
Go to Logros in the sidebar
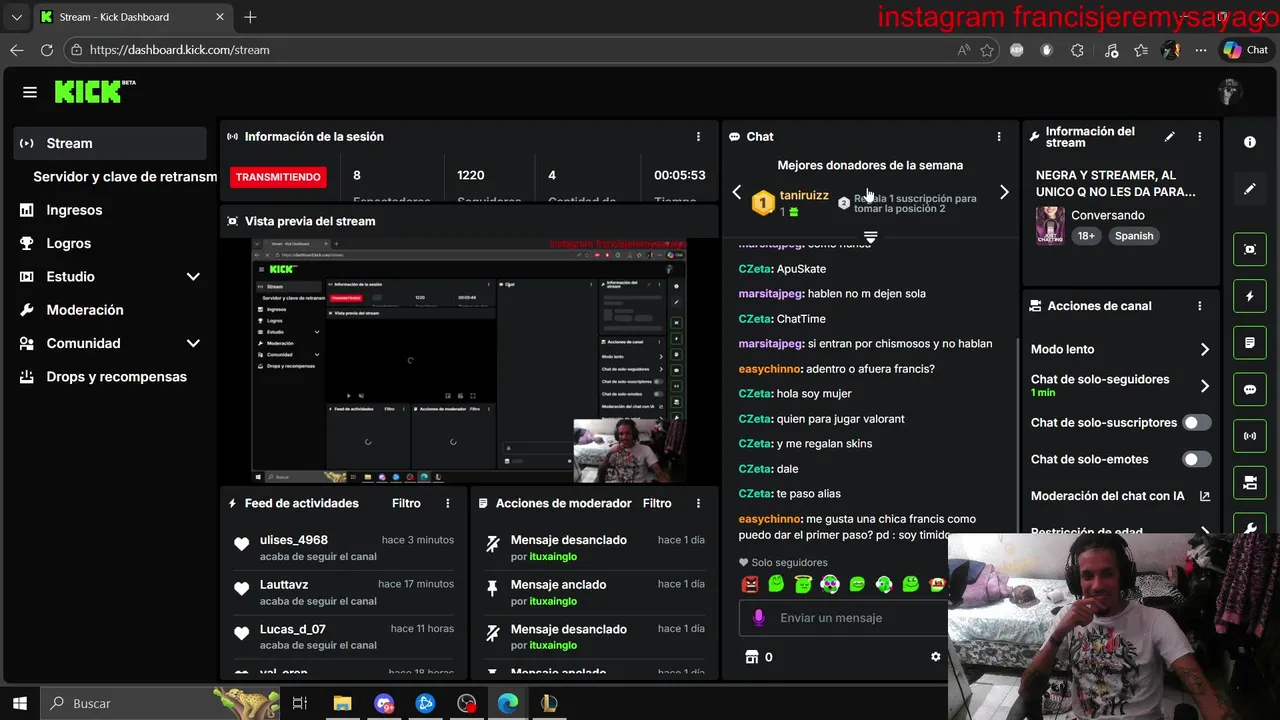68,243
